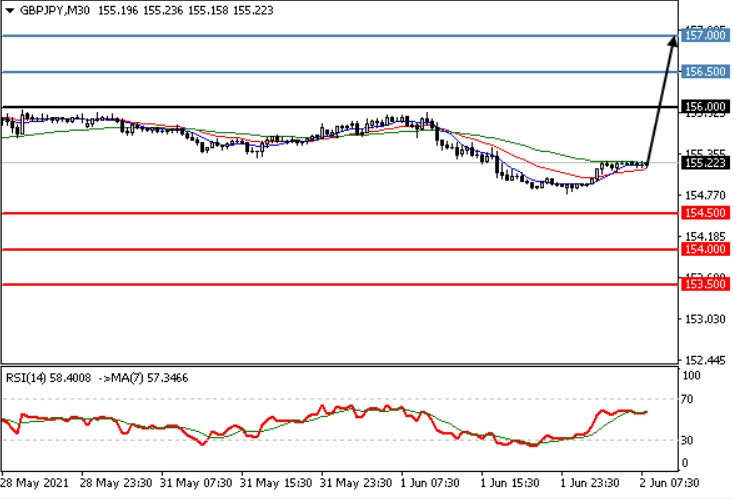The width and height of the screenshot is (733, 499).
Task: Click the OHLC values 155.196 155.236 155.158 155.223
Action: pyautogui.click(x=186, y=10)
